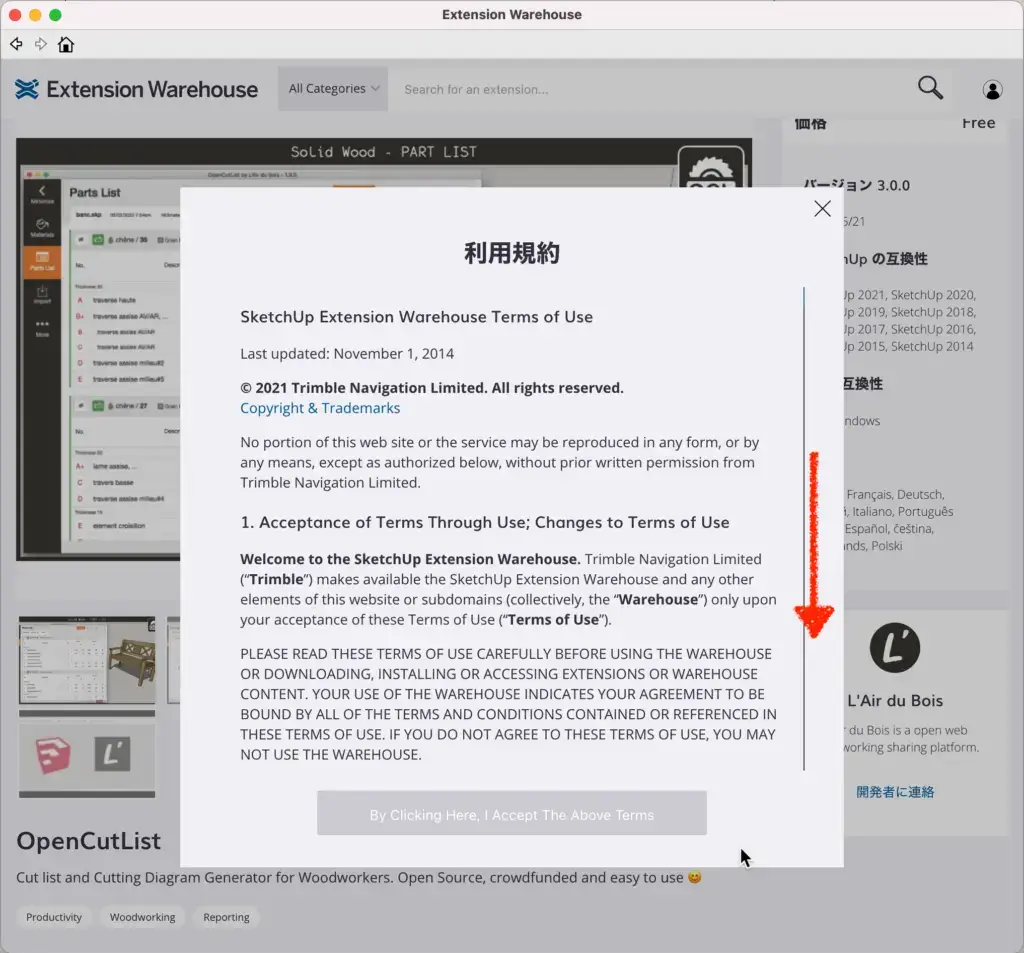Screen dimensions: 1024x953
Task: Click the green zoom window button
Action: 56,15
